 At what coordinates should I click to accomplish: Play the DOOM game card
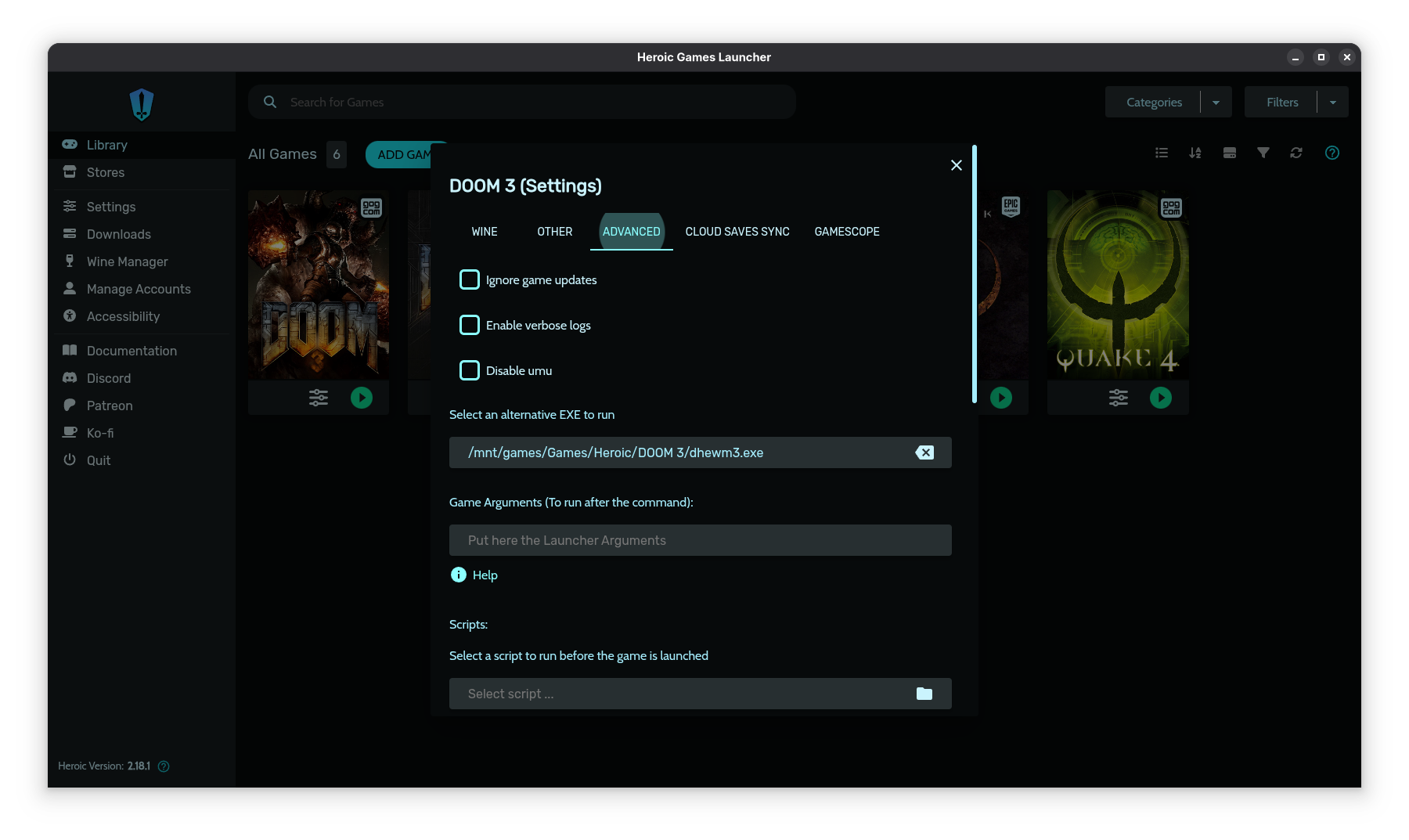[x=362, y=398]
